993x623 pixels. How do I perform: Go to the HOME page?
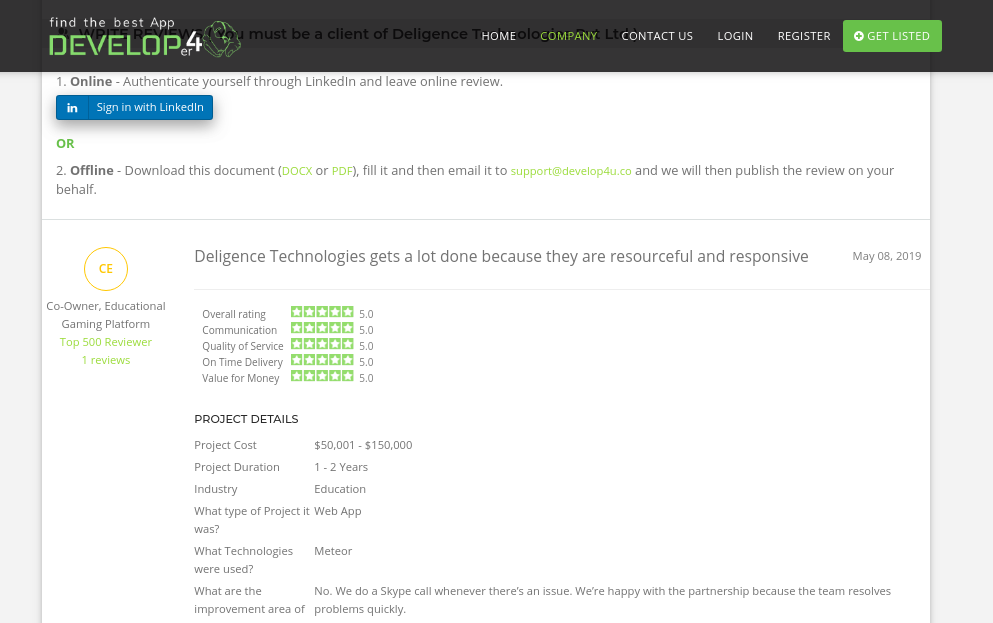498,36
